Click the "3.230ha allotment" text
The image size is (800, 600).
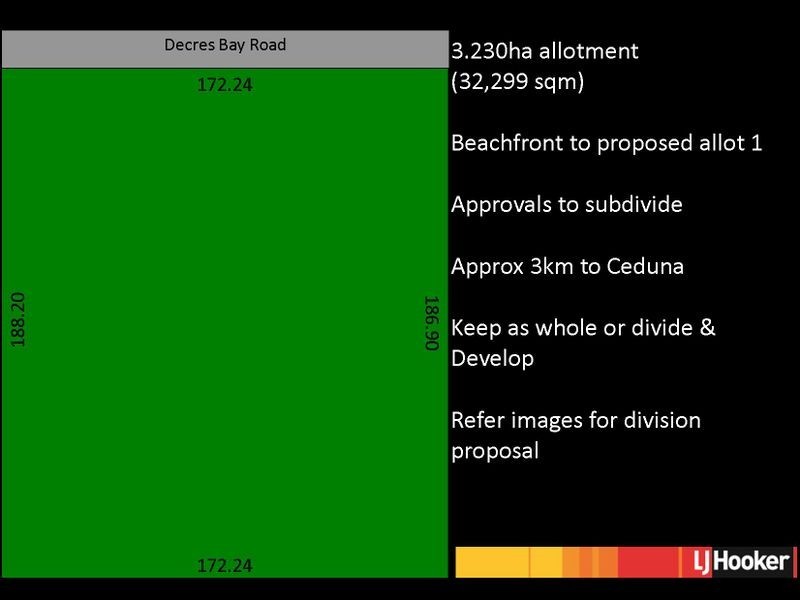coord(544,51)
